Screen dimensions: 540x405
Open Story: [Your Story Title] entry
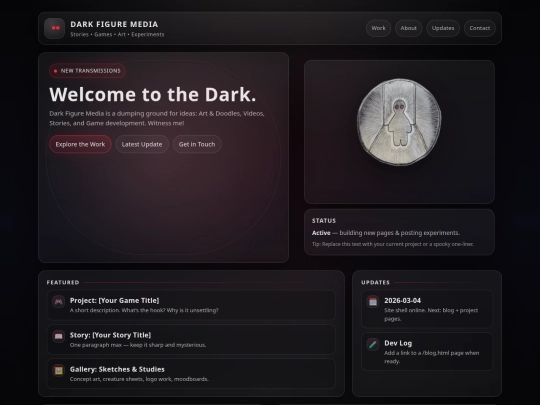(x=191, y=340)
